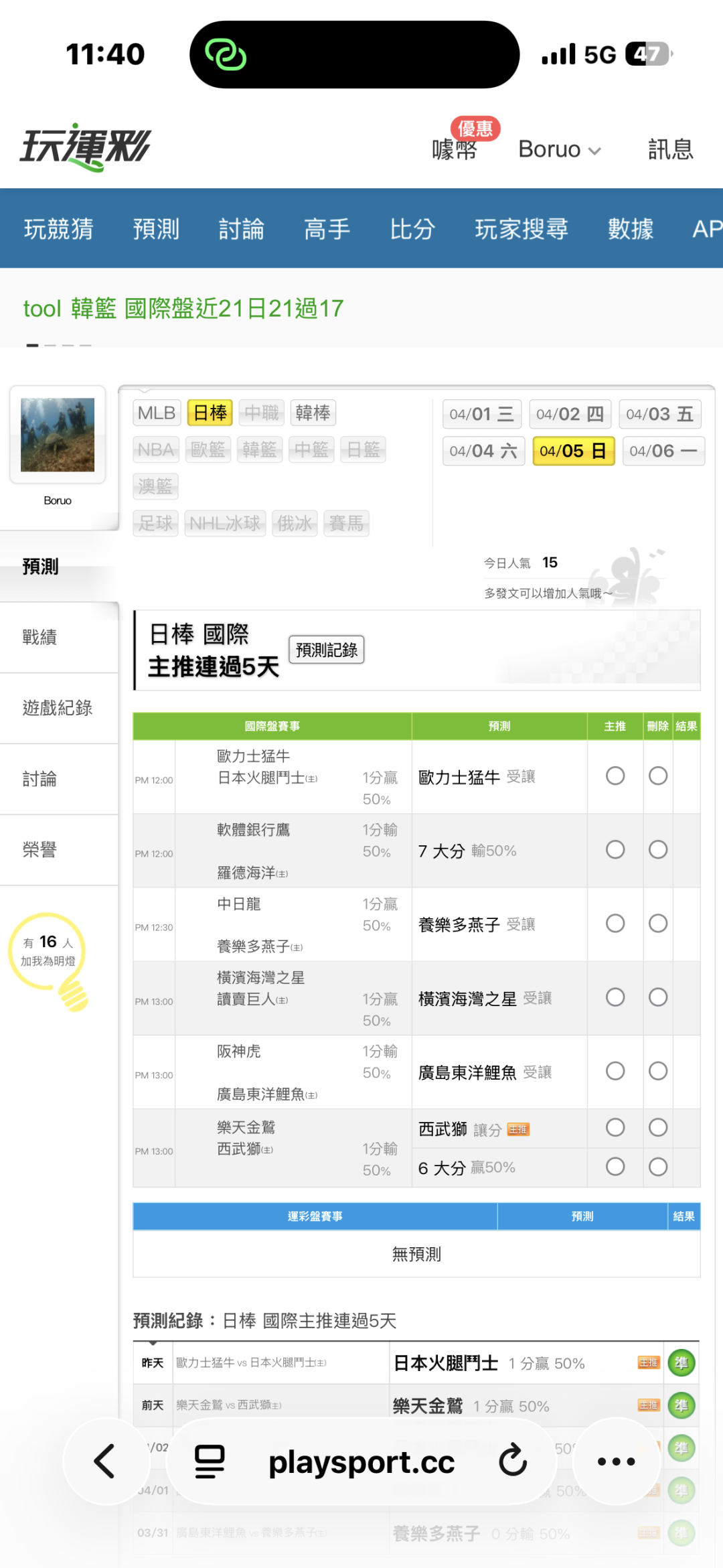
Task: Open the page reader options icon
Action: pos(210,1462)
